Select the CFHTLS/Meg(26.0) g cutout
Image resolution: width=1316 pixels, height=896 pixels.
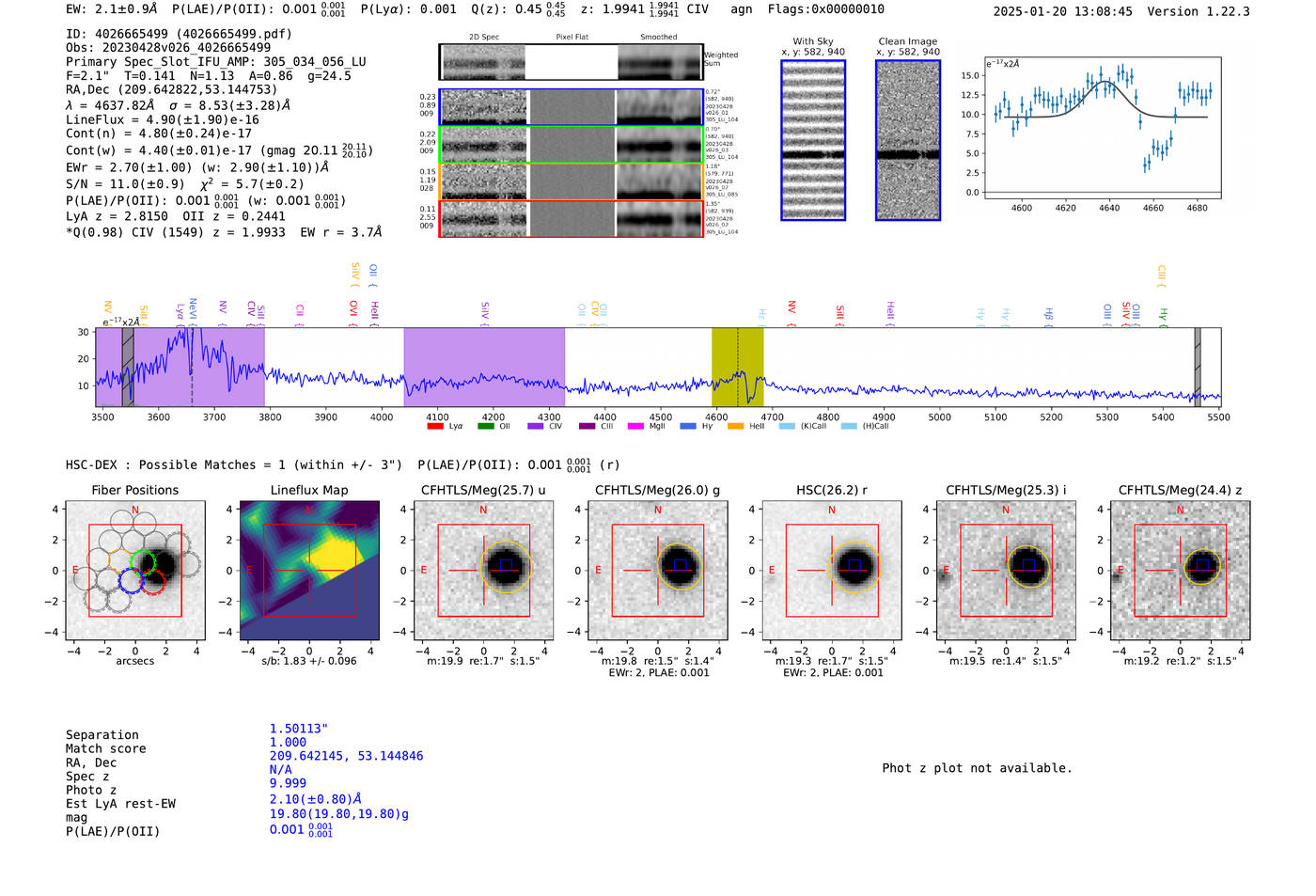(657, 570)
